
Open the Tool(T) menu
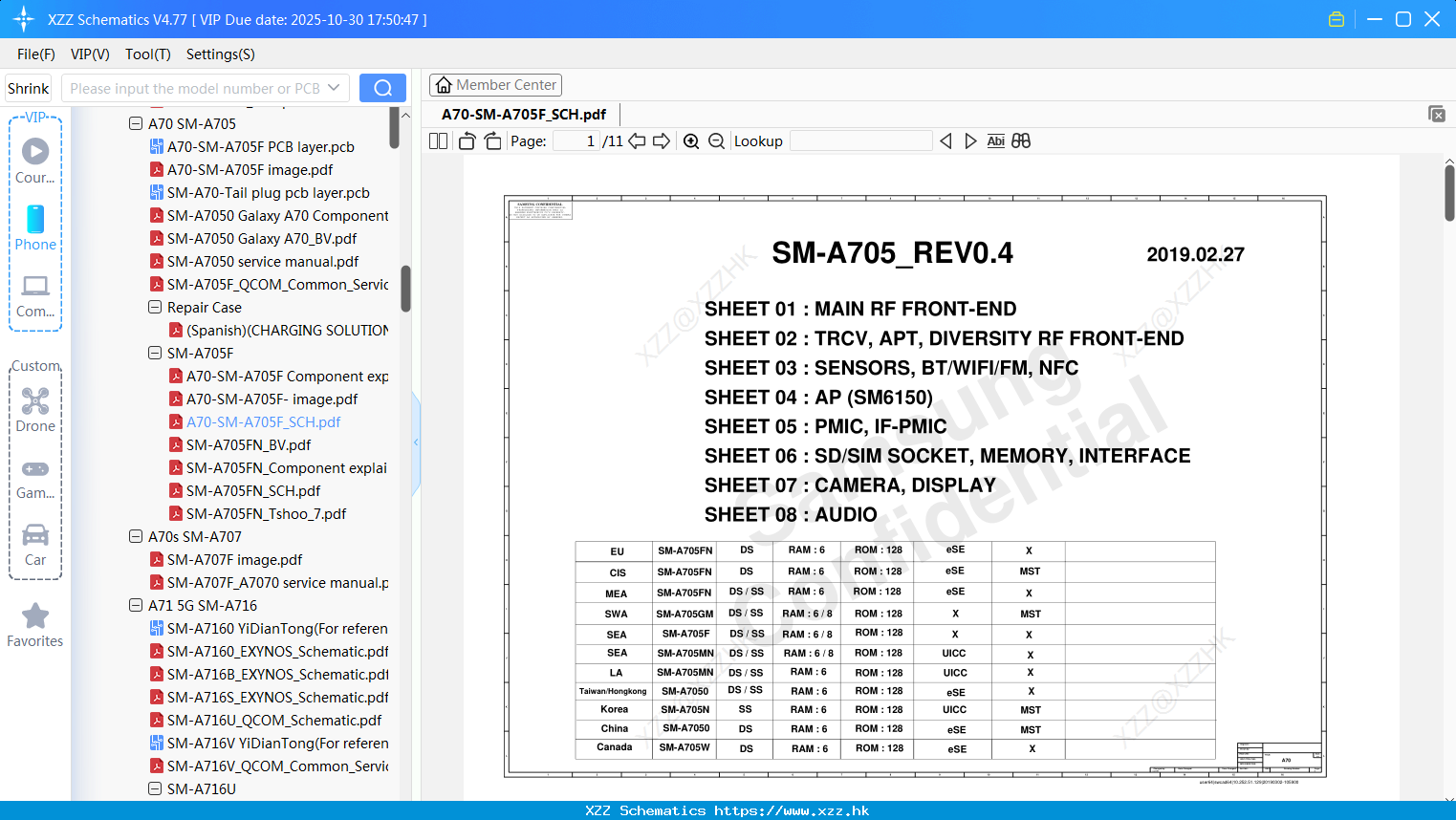[x=147, y=54]
